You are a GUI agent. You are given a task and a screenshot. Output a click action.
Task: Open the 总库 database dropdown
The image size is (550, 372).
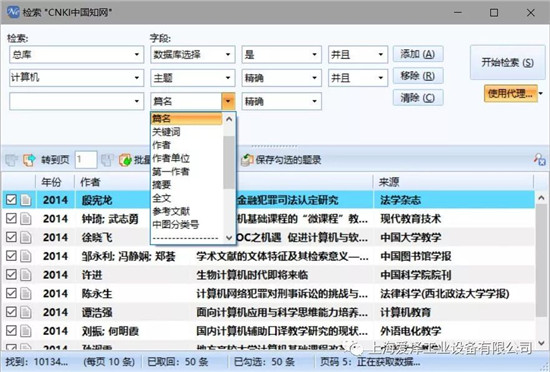click(137, 55)
